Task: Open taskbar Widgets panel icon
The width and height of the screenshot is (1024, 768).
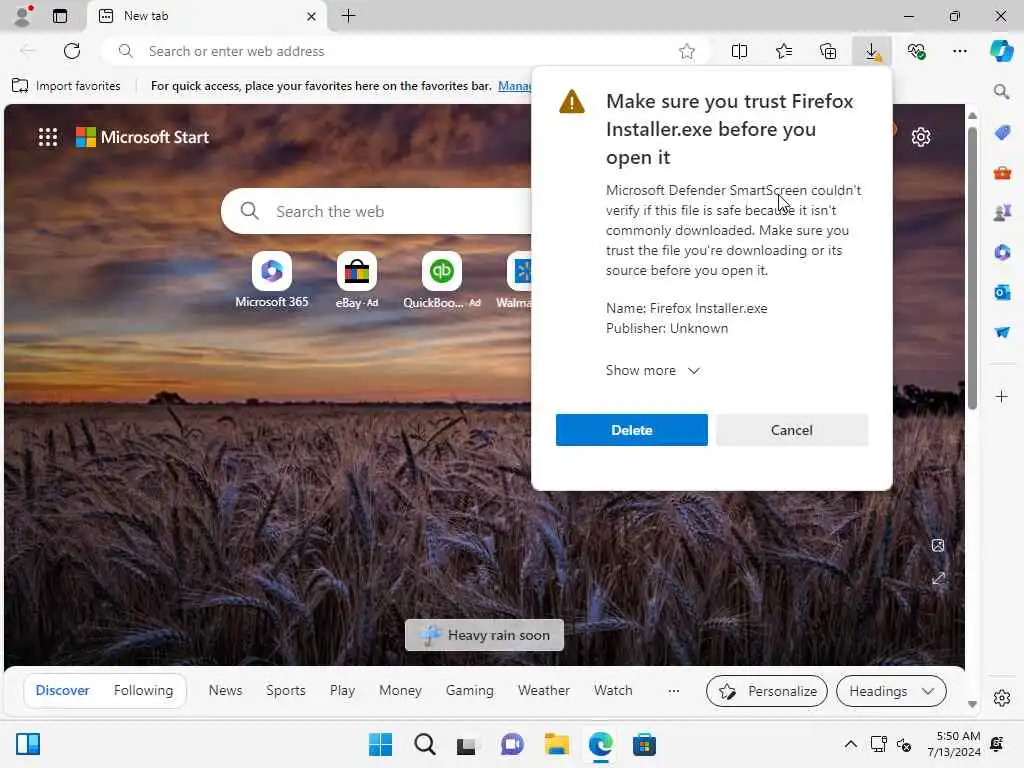Action: pos(28,744)
